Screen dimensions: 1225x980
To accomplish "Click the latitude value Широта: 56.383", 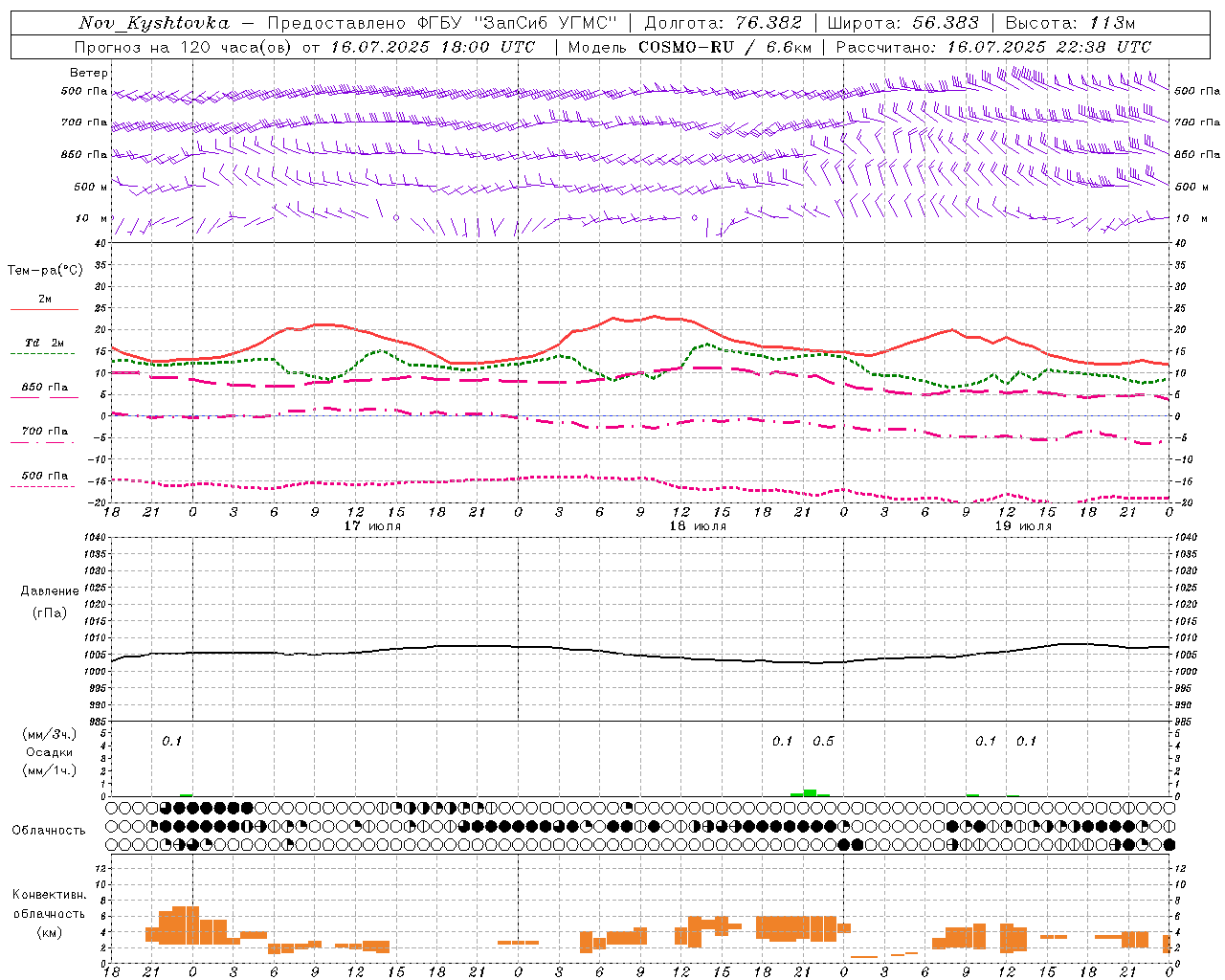I will point(902,23).
